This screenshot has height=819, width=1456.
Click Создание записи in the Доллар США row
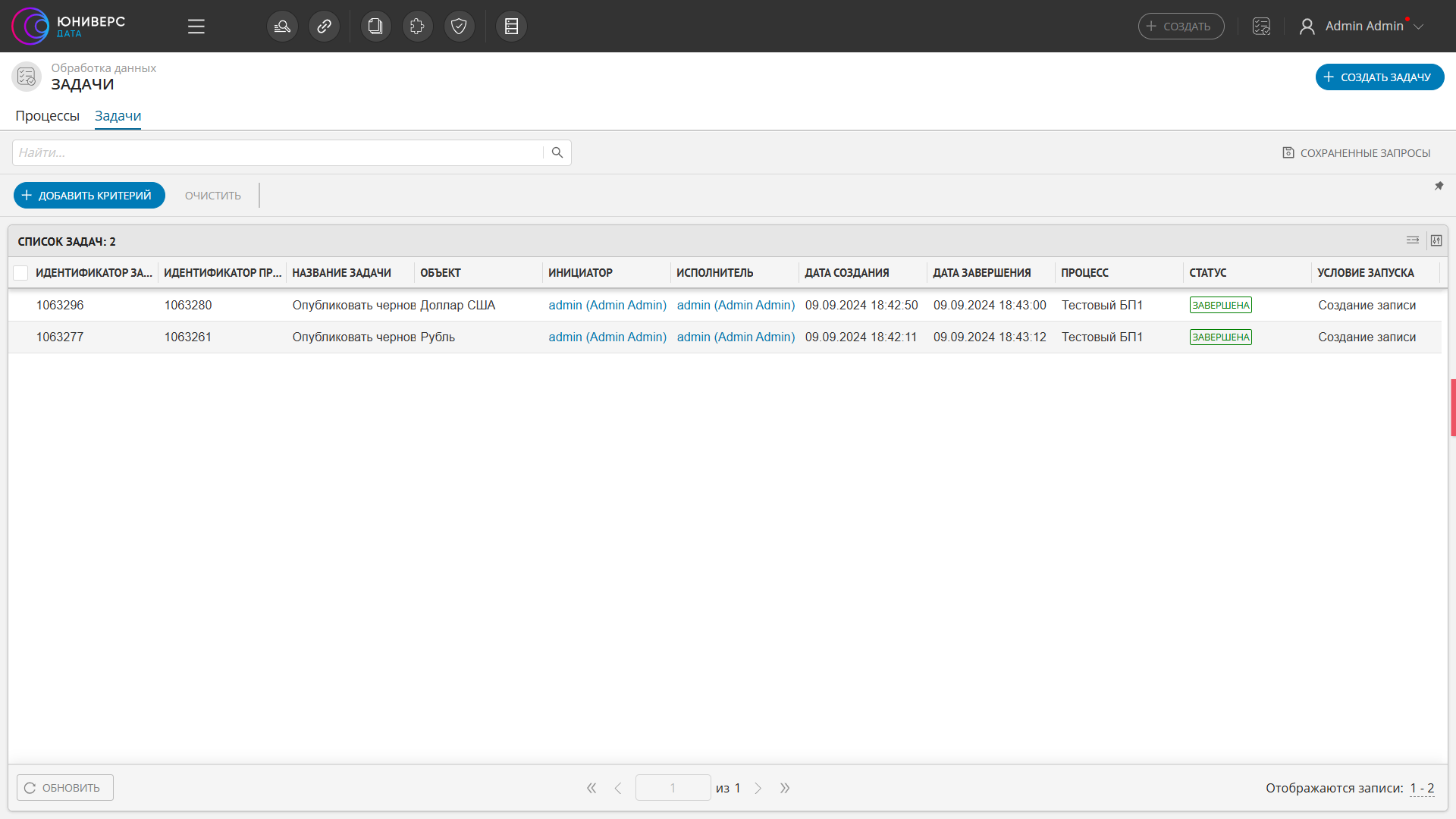(1367, 305)
